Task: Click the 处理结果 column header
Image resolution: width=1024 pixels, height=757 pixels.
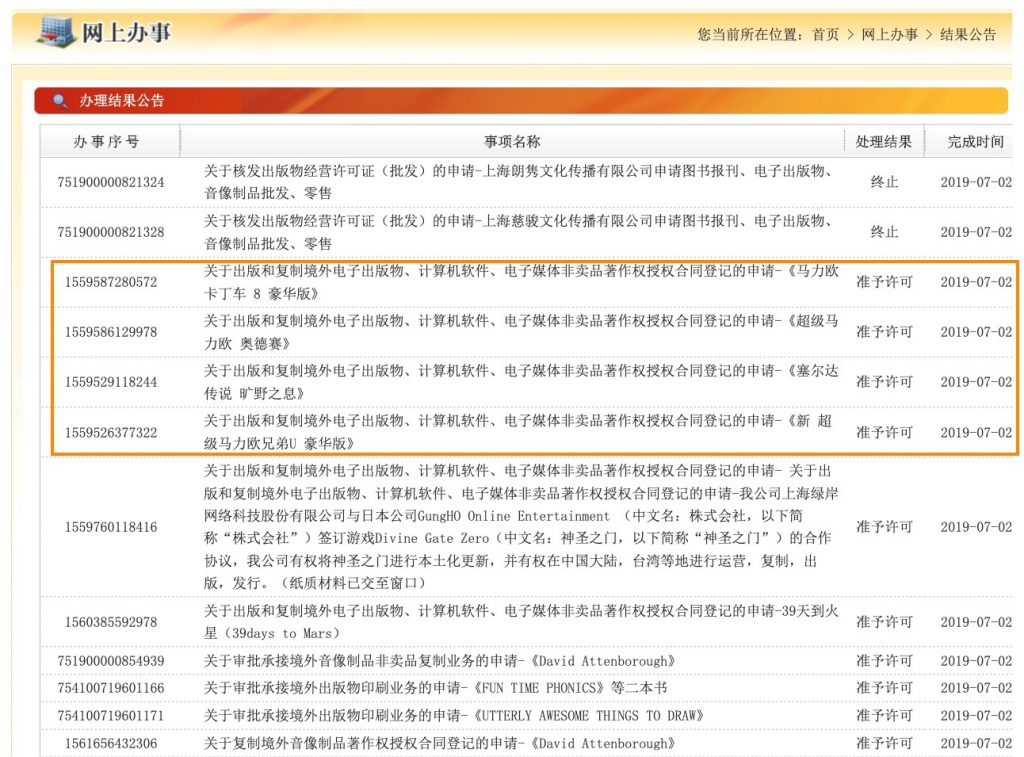Action: pos(883,142)
